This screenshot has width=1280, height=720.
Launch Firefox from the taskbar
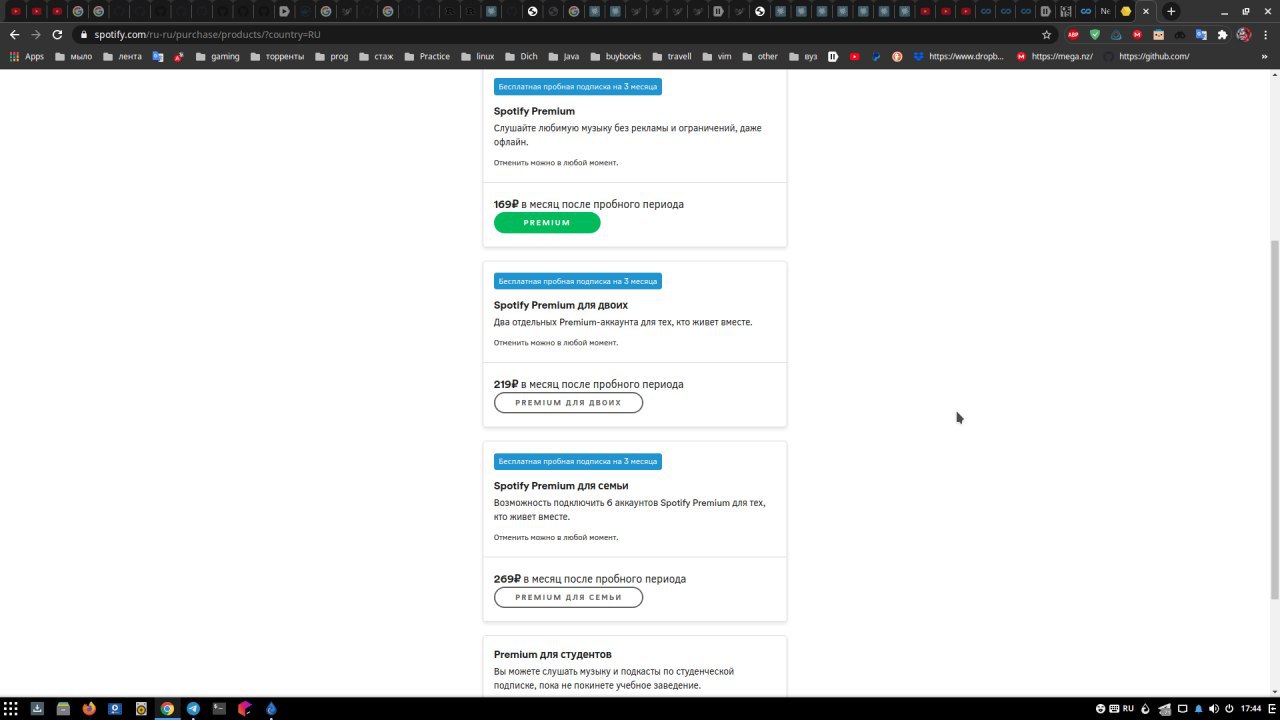[x=89, y=708]
